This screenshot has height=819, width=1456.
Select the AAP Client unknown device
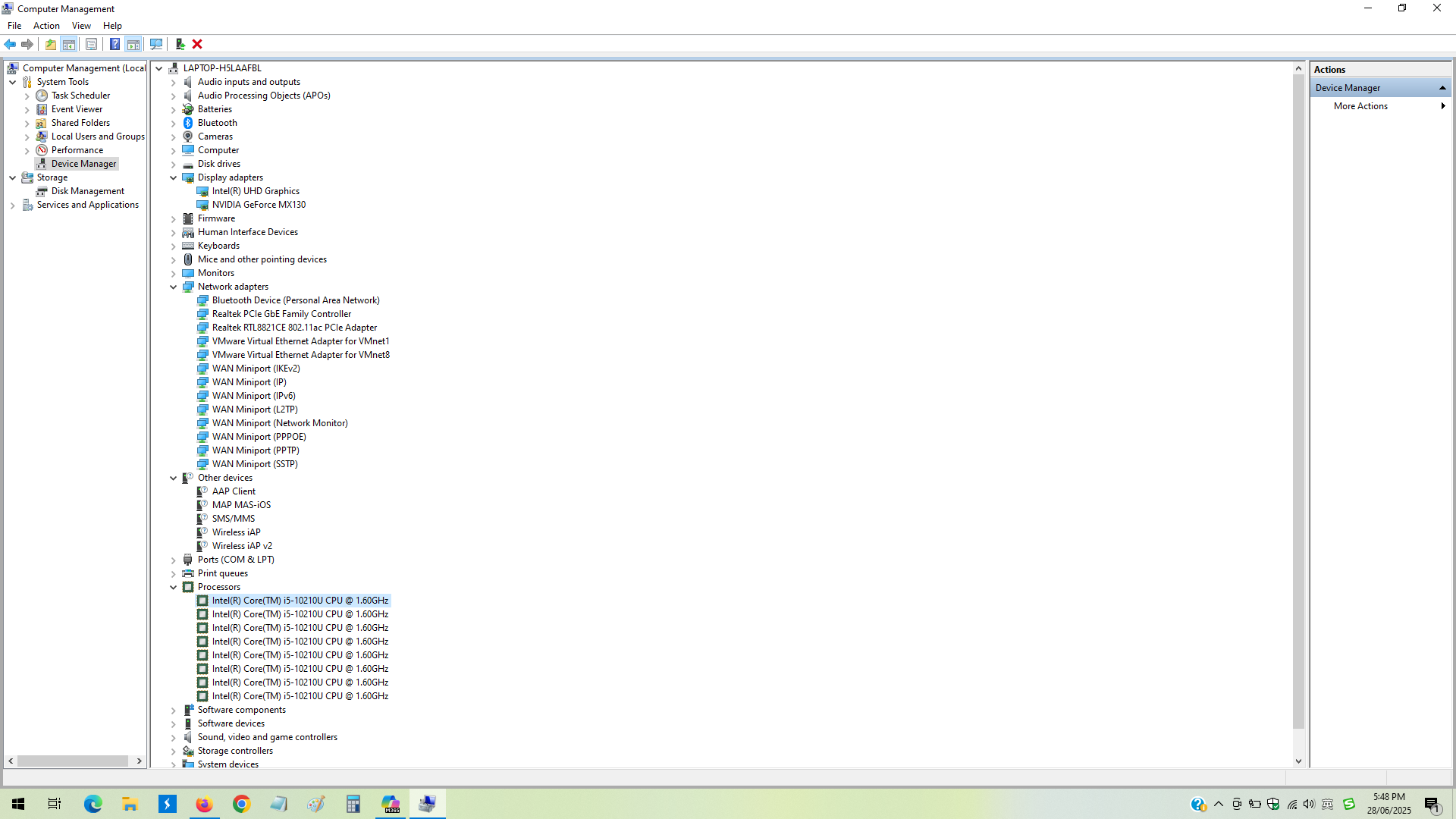tap(234, 491)
